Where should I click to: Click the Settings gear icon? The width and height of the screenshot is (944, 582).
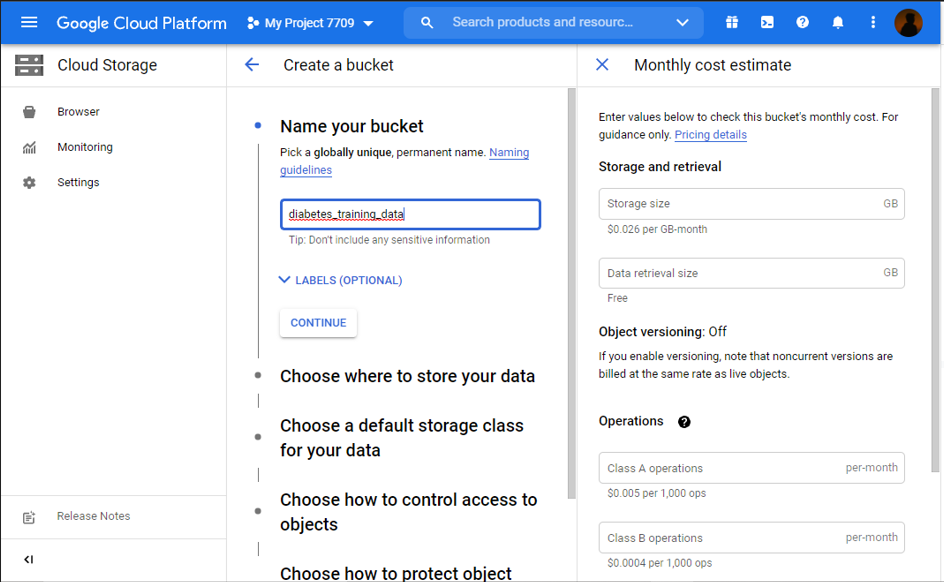click(x=29, y=182)
